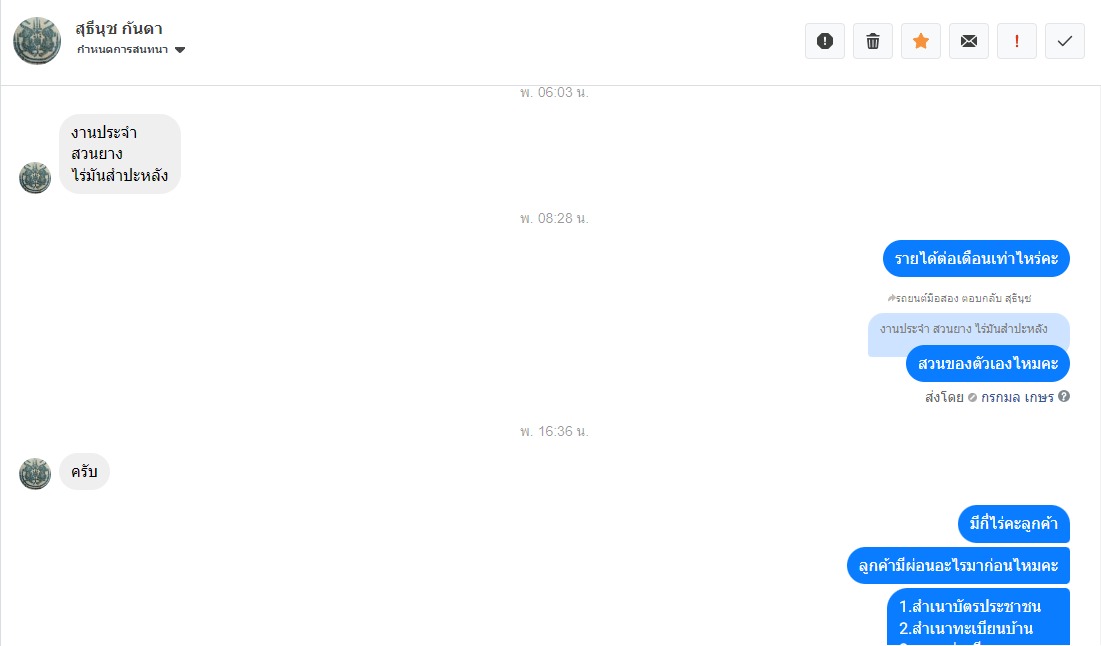This screenshot has width=1101, height=646.
Task: Mark conversation done with the checkmark icon
Action: 1064,41
